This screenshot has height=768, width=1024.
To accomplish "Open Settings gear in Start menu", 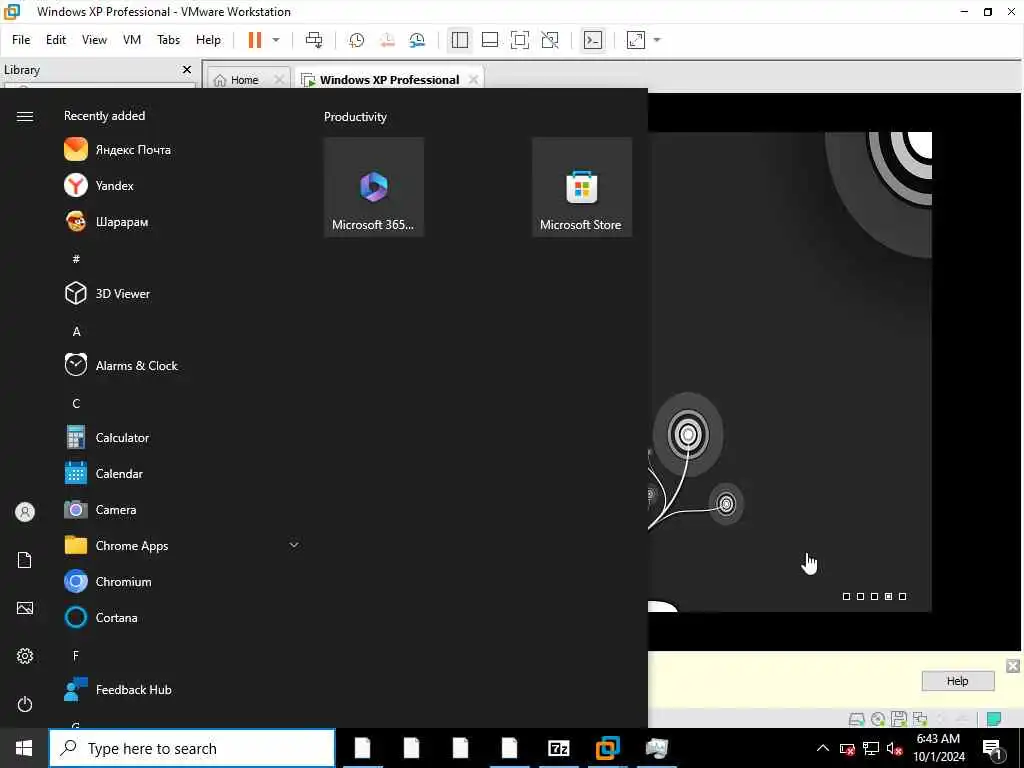I will (x=25, y=656).
